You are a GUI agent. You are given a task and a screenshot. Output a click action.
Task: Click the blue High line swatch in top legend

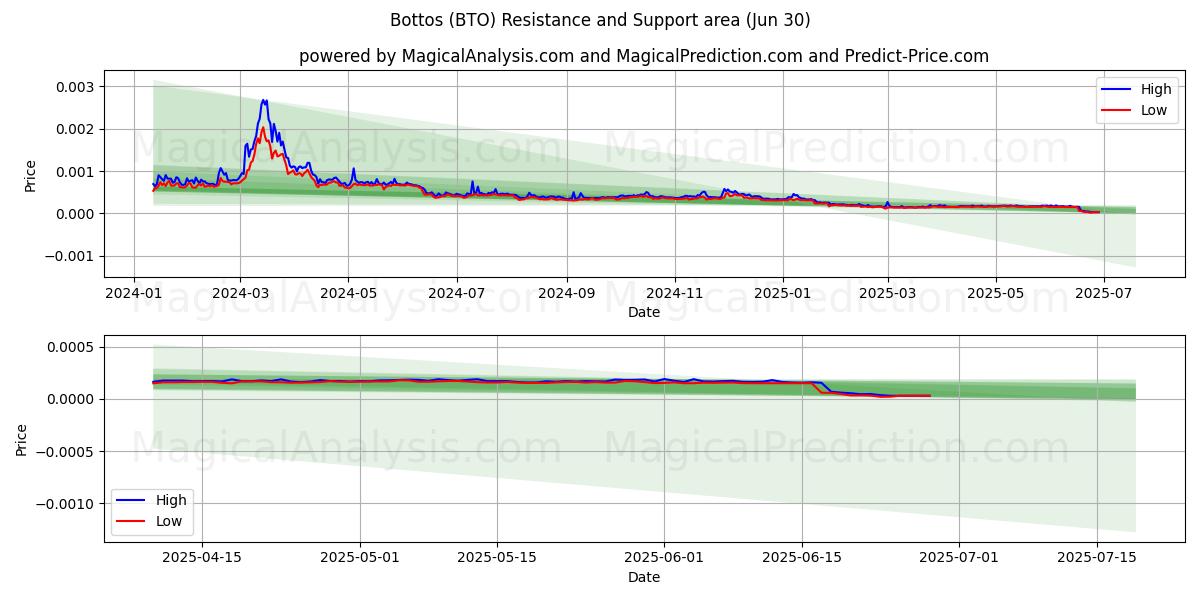click(x=1118, y=90)
